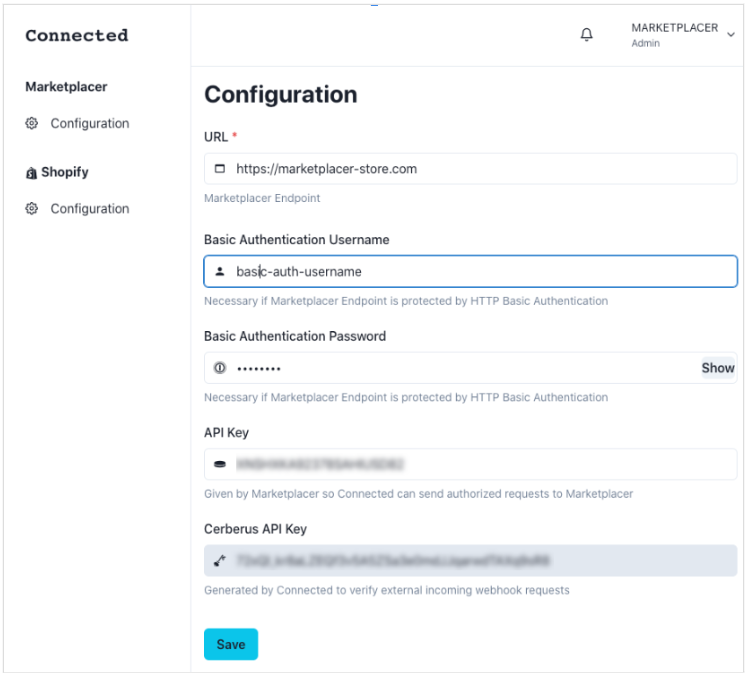
Task: Click the gear icon beside Shopify Configuration
Action: pyautogui.click(x=31, y=208)
